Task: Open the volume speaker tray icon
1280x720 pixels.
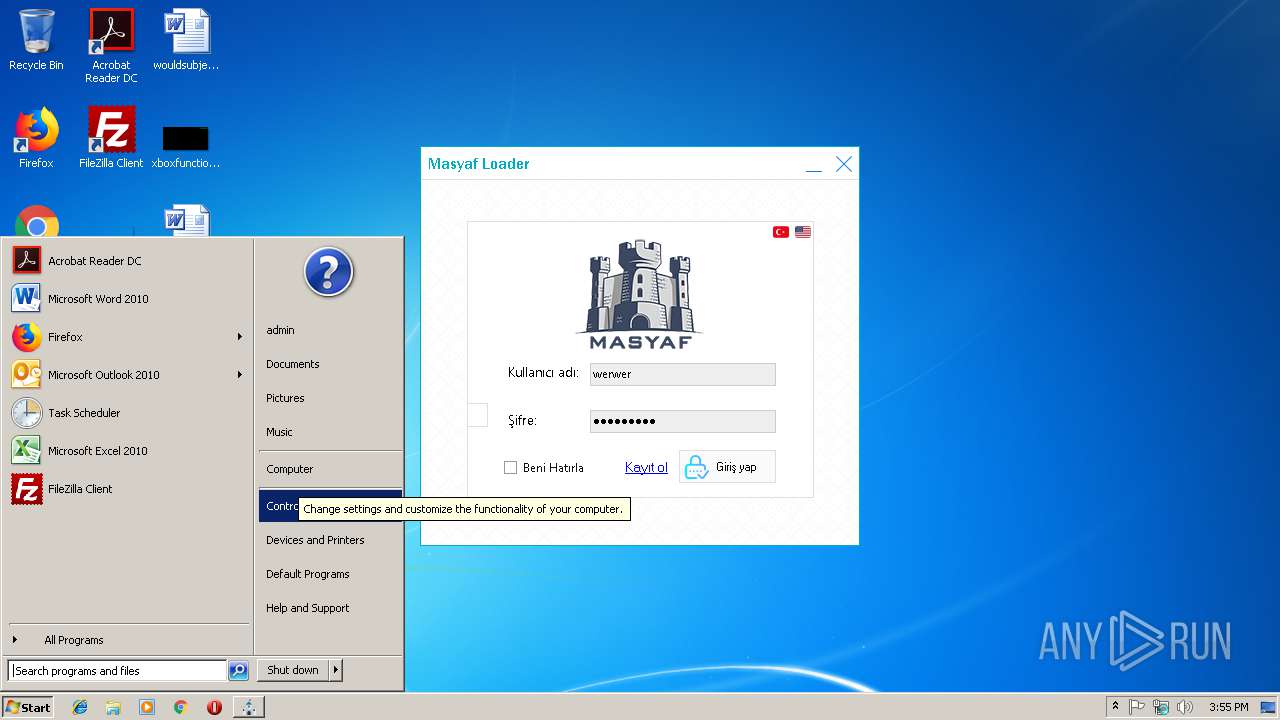Action: point(1185,707)
